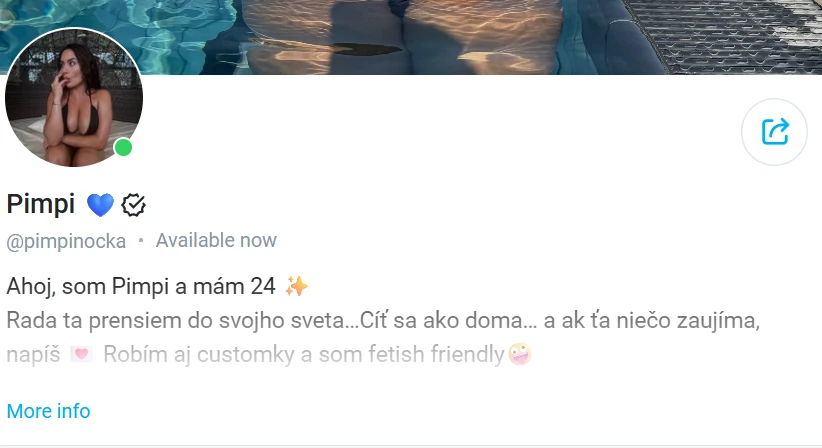The image size is (822, 448).
Task: Click the verified checkmark badge next to Pimpi
Action: (133, 205)
